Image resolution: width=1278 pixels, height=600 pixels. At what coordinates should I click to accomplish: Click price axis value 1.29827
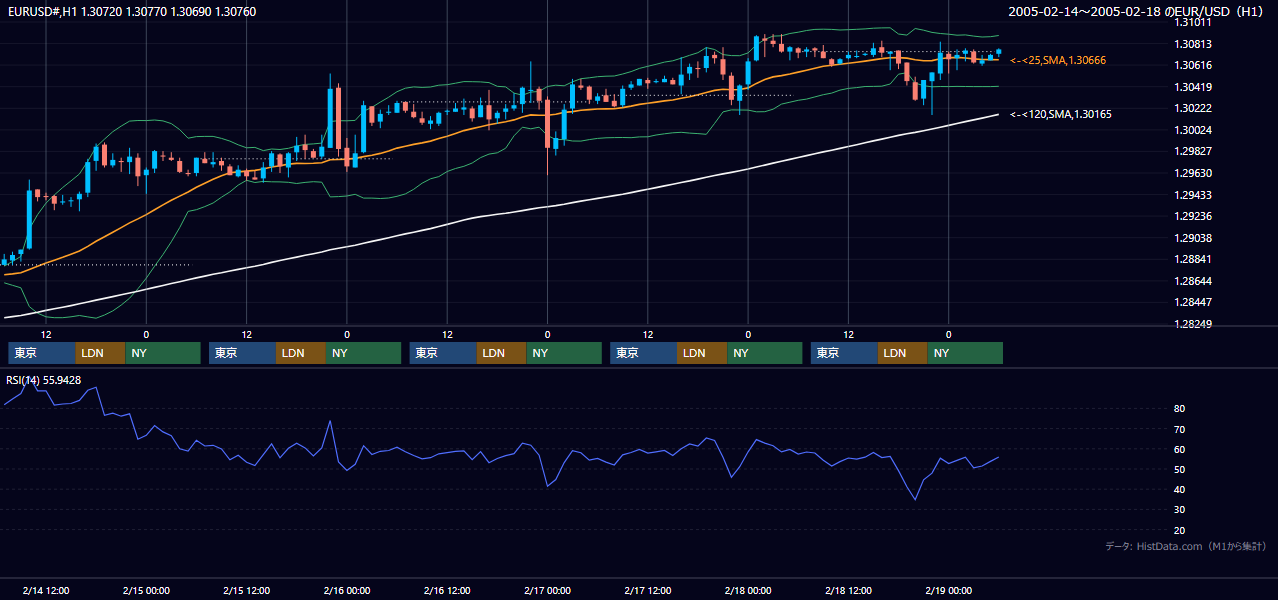pyautogui.click(x=1192, y=152)
